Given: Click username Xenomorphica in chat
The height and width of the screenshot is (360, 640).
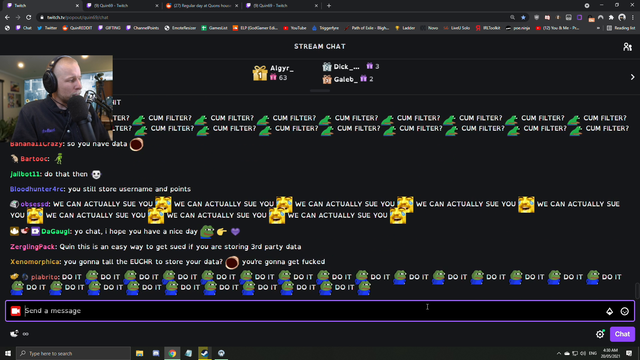Looking at the screenshot, I should click(35, 262).
